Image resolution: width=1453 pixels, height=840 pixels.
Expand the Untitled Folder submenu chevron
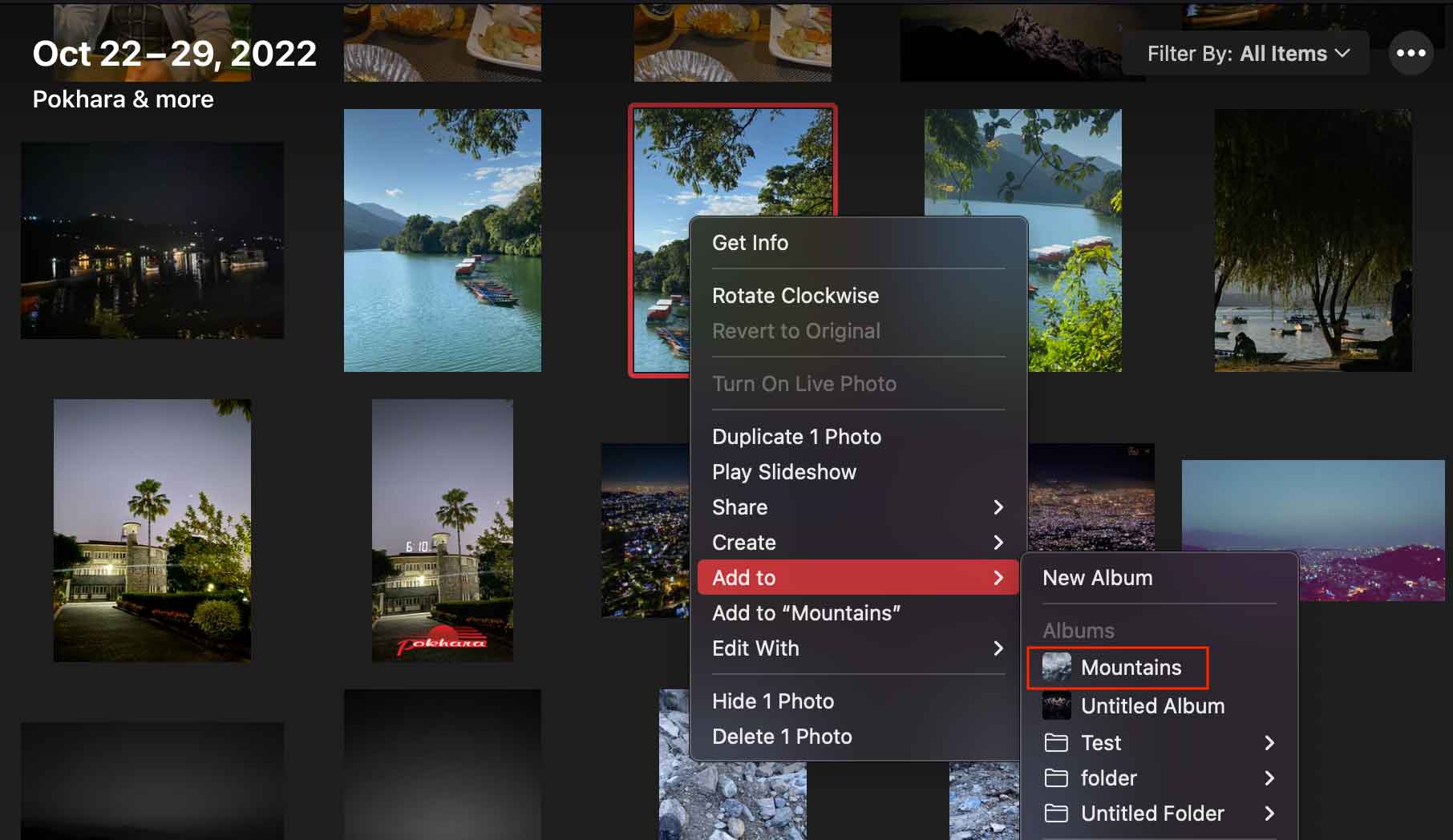click(x=1269, y=814)
